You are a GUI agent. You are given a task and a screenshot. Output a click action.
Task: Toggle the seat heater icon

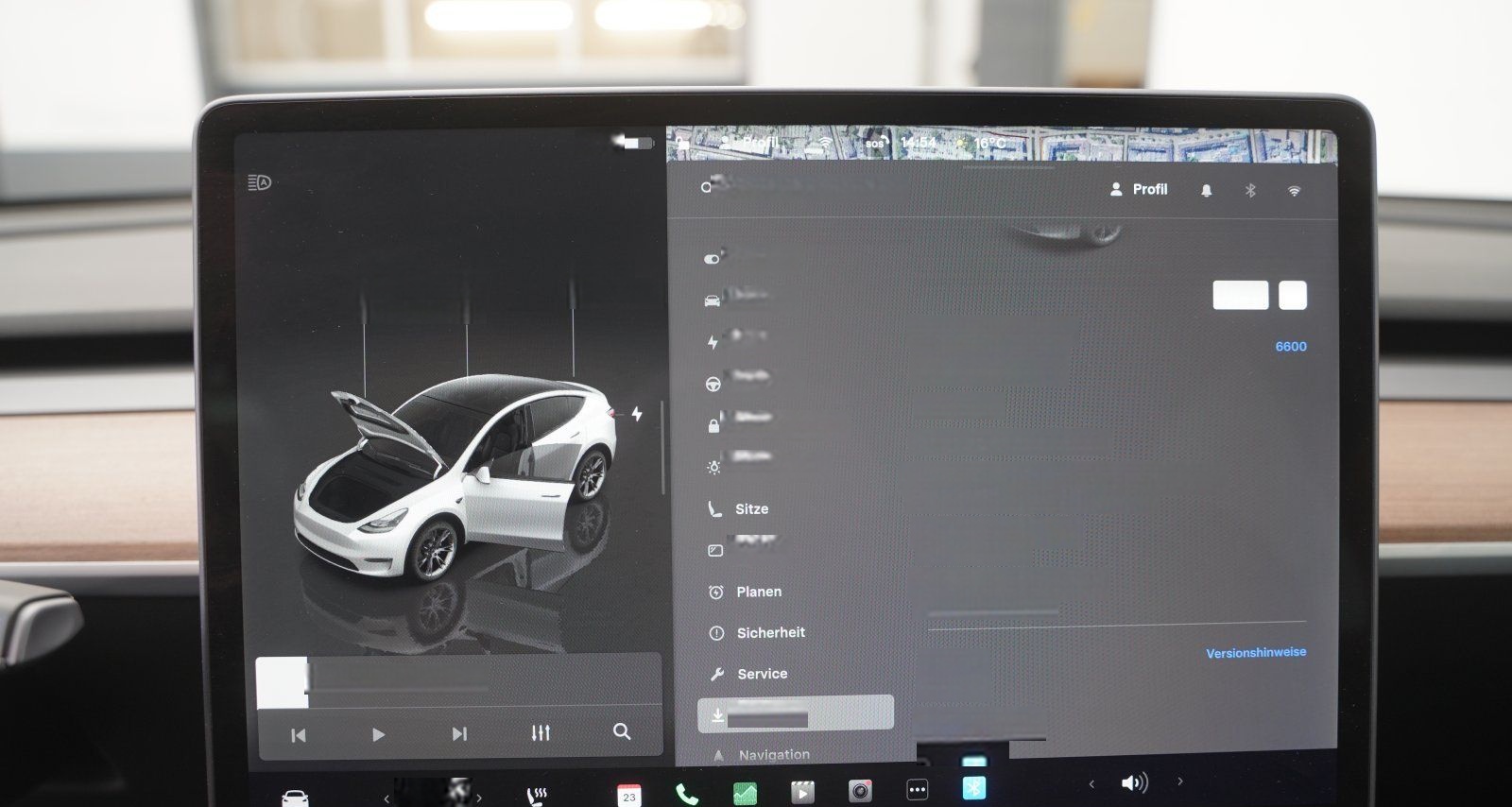(x=537, y=796)
